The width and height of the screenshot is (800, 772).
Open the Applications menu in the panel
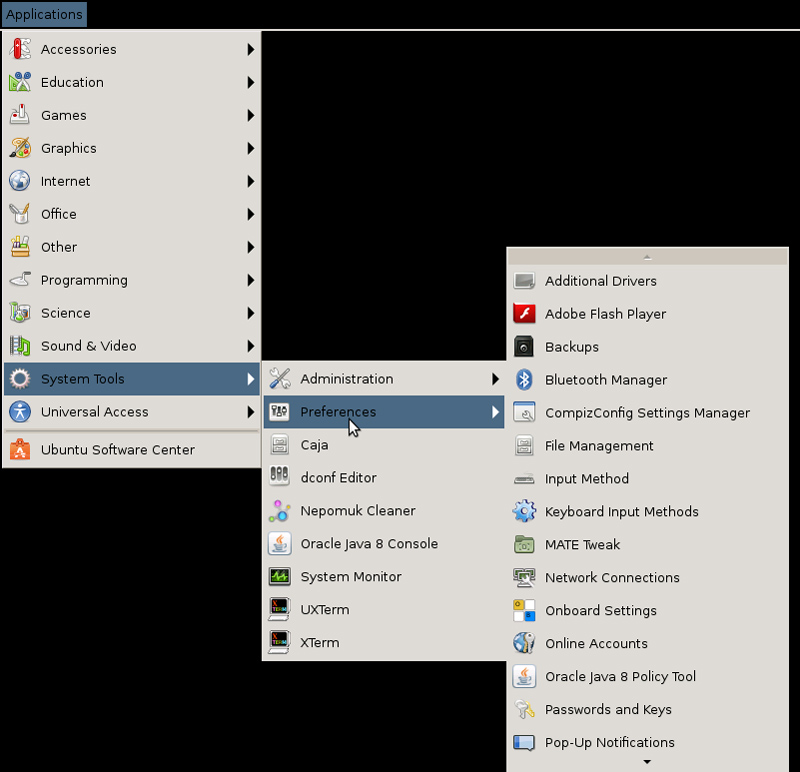pos(44,14)
